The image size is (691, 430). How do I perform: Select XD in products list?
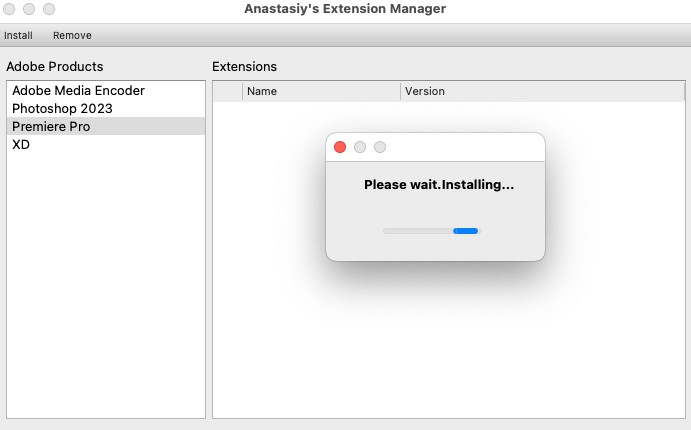click(x=21, y=144)
